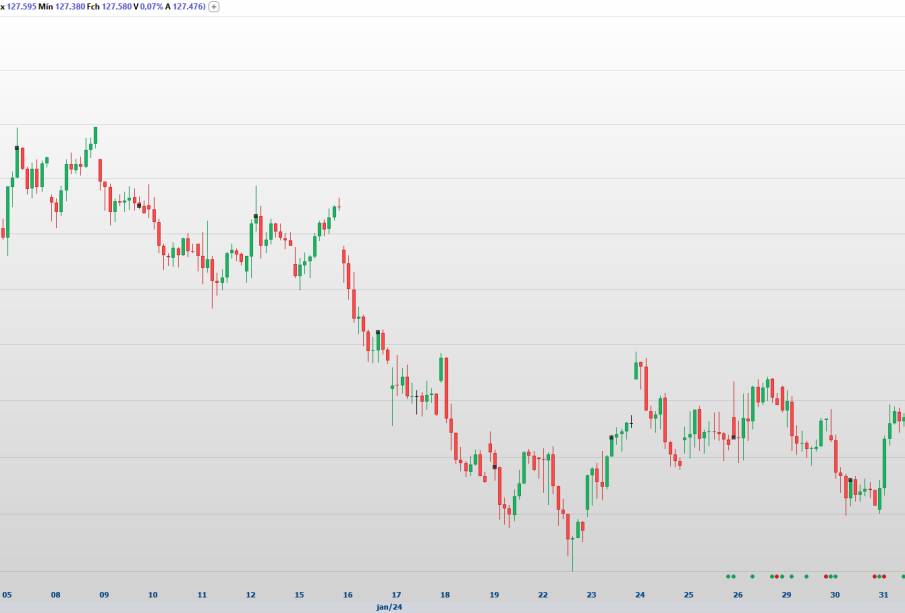
Task: Click the red gap-up candle at date 24
Action: point(646,387)
